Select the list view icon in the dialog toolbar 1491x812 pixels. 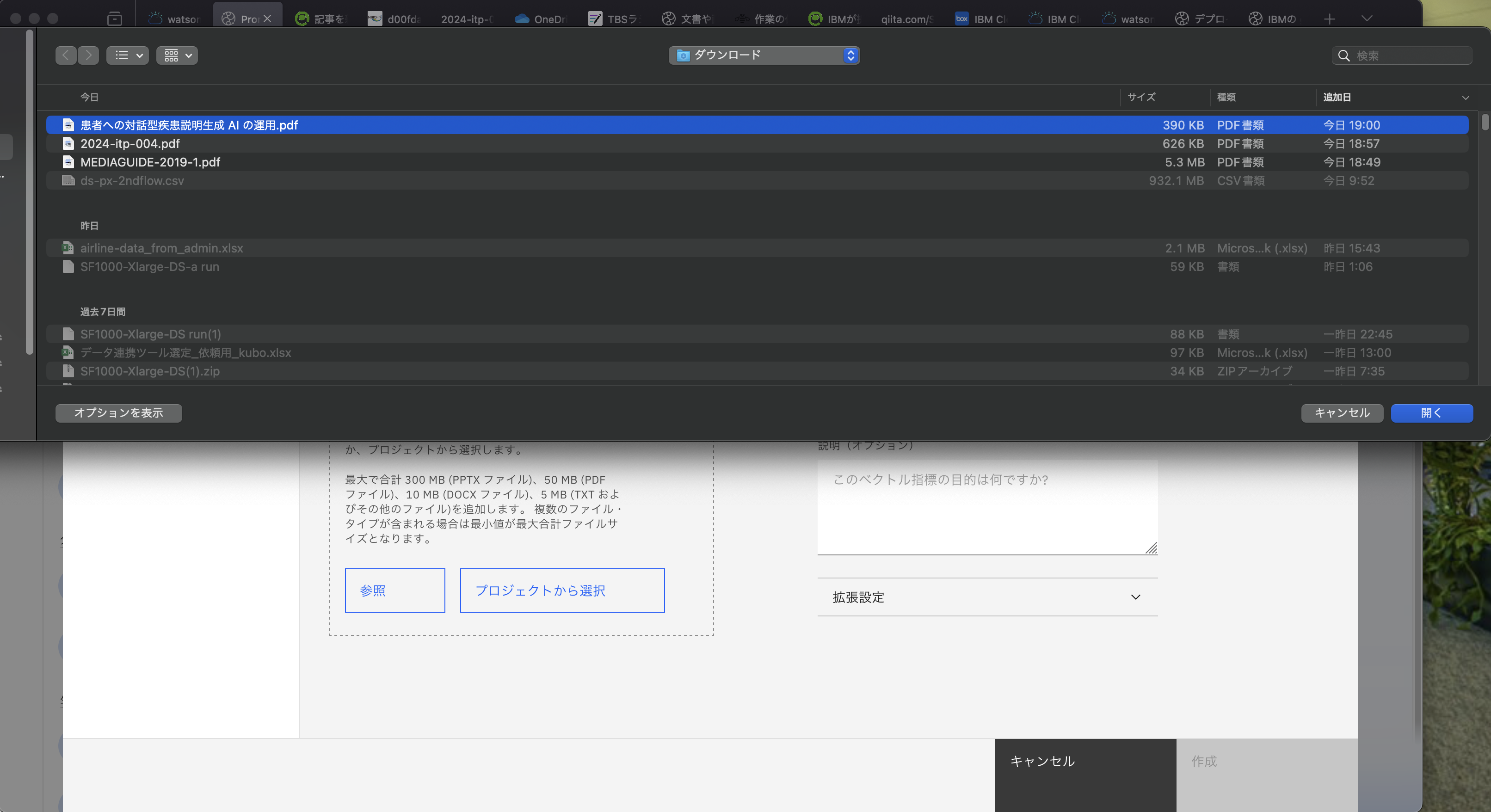[x=122, y=55]
